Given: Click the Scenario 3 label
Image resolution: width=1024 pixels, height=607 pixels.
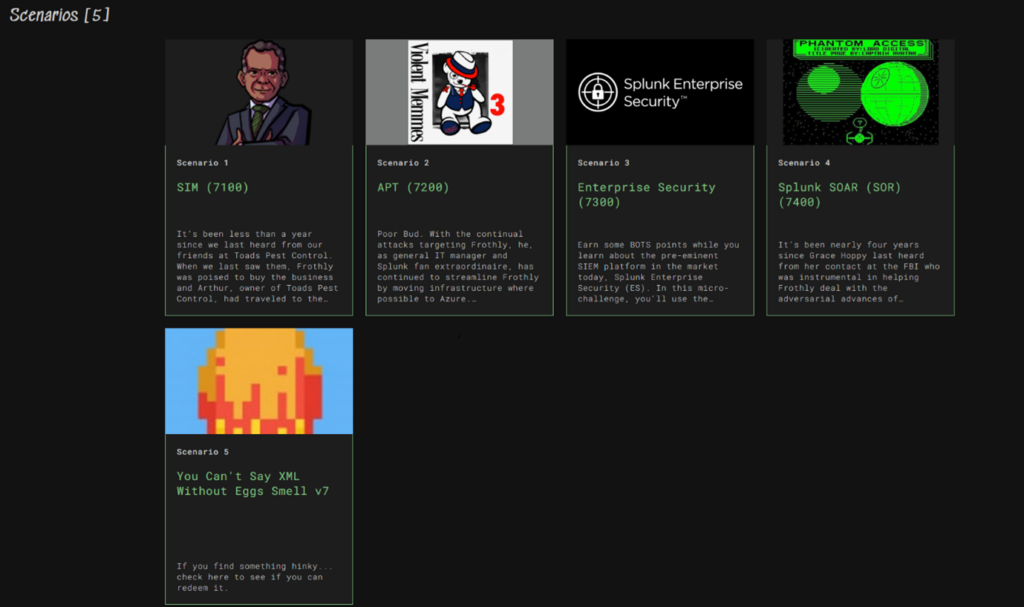Looking at the screenshot, I should (604, 163).
